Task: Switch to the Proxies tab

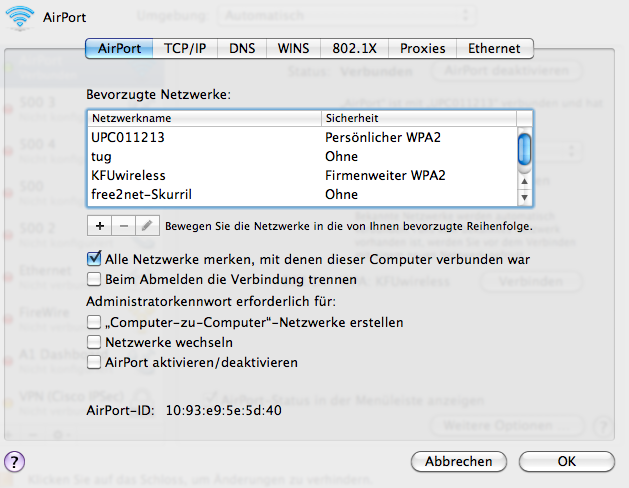Action: [422, 49]
